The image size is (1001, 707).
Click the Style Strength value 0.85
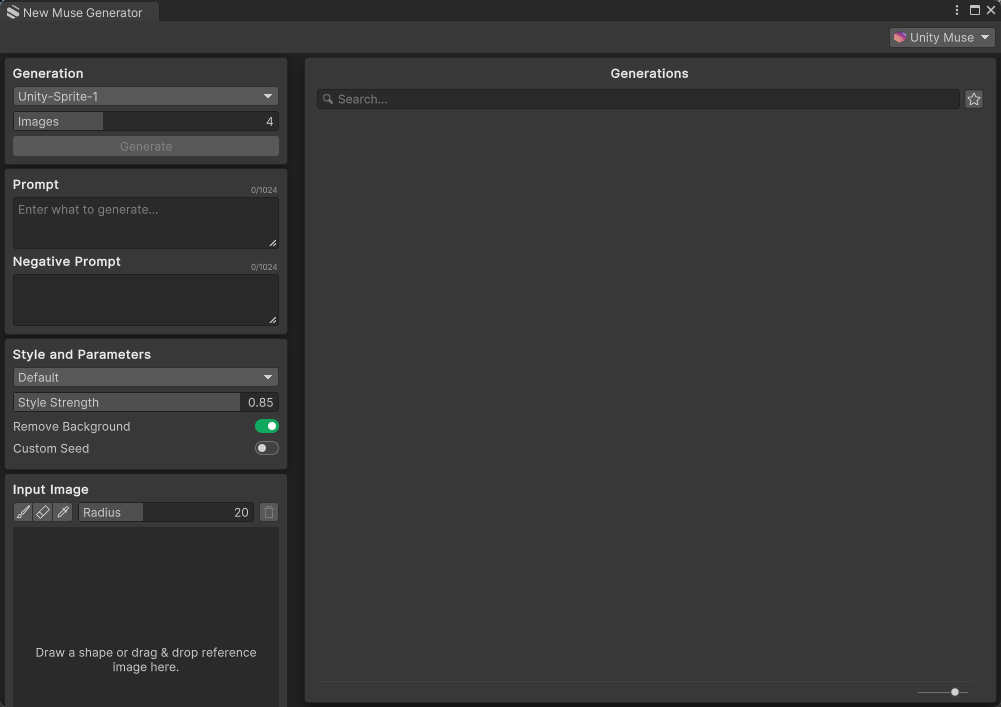point(260,402)
